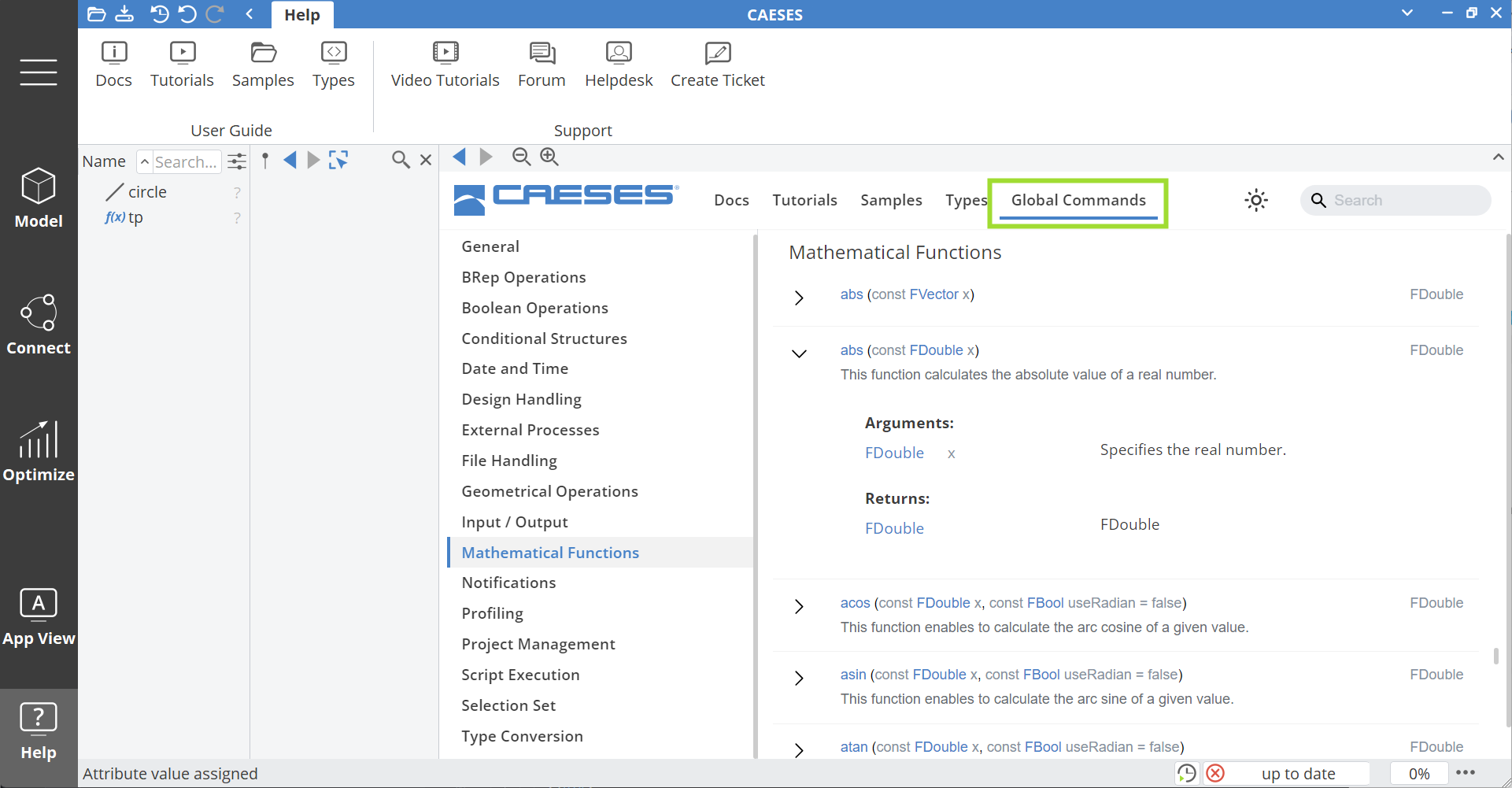Open the history restore icon in title bar
Image resolution: width=1512 pixels, height=788 pixels.
pyautogui.click(x=159, y=14)
